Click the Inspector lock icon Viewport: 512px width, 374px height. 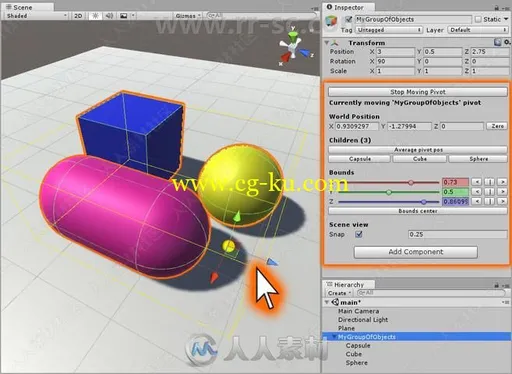pyautogui.click(x=497, y=7)
